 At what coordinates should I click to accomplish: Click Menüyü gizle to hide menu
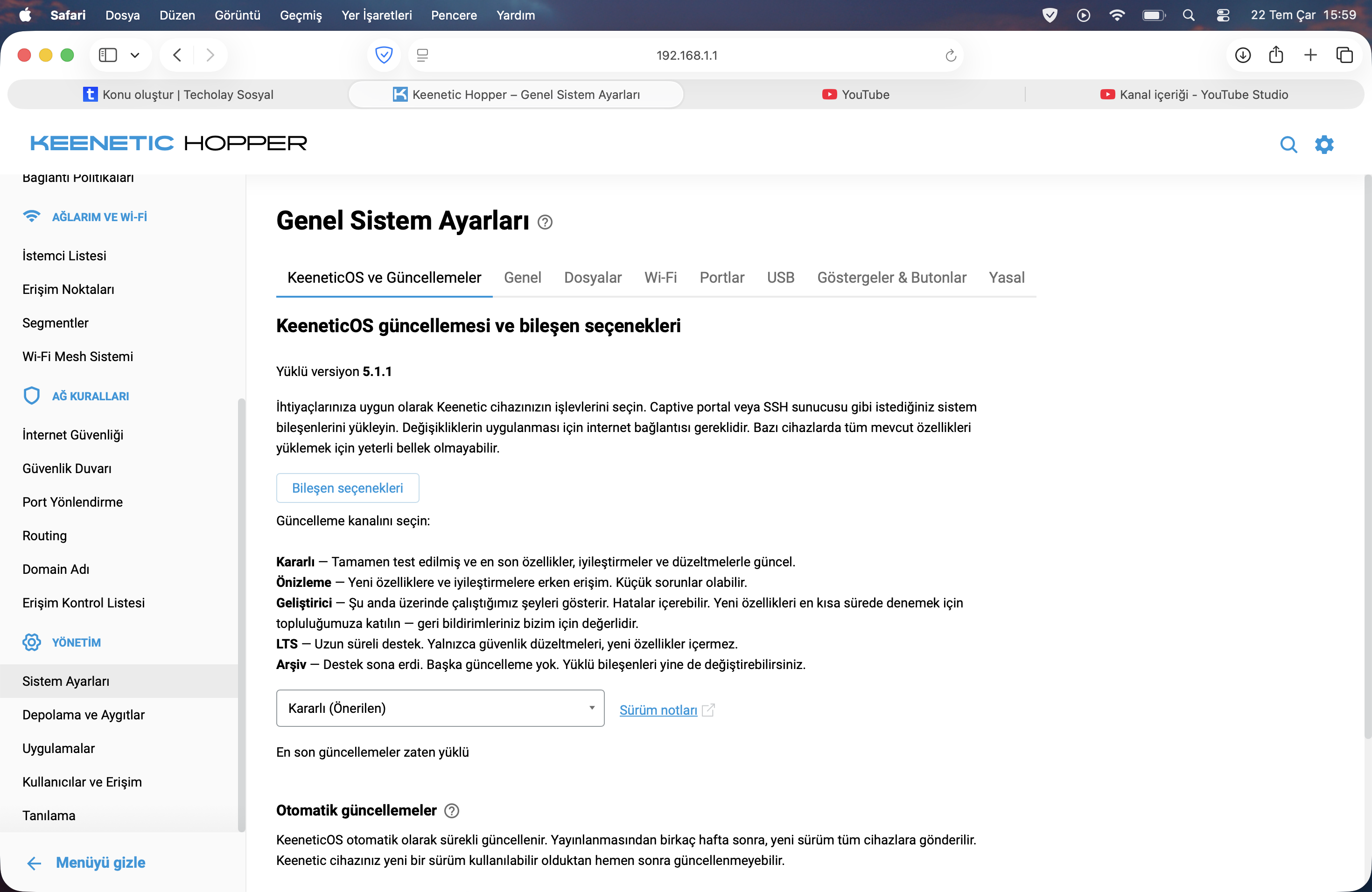point(86,863)
